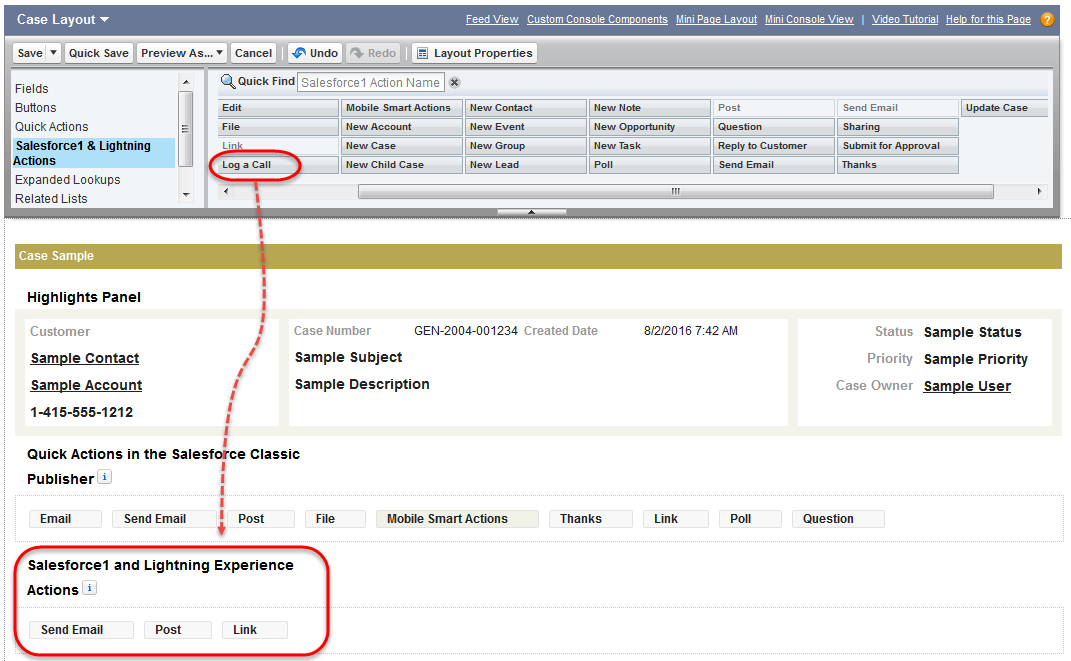Select the Fields palette category
This screenshot has height=661, width=1071.
(x=31, y=89)
